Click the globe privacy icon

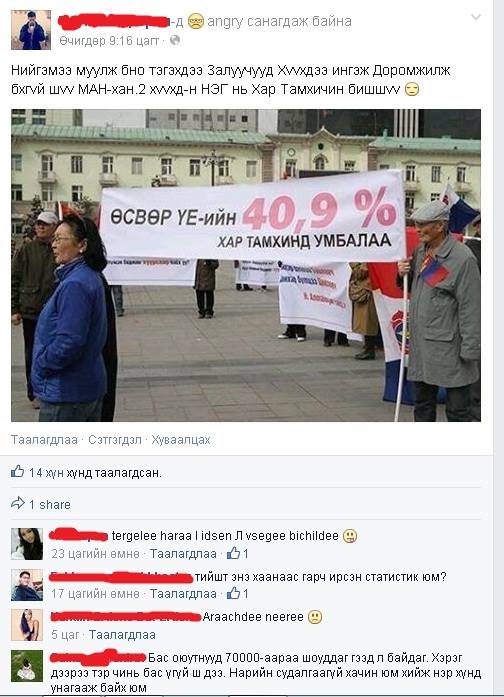175,40
